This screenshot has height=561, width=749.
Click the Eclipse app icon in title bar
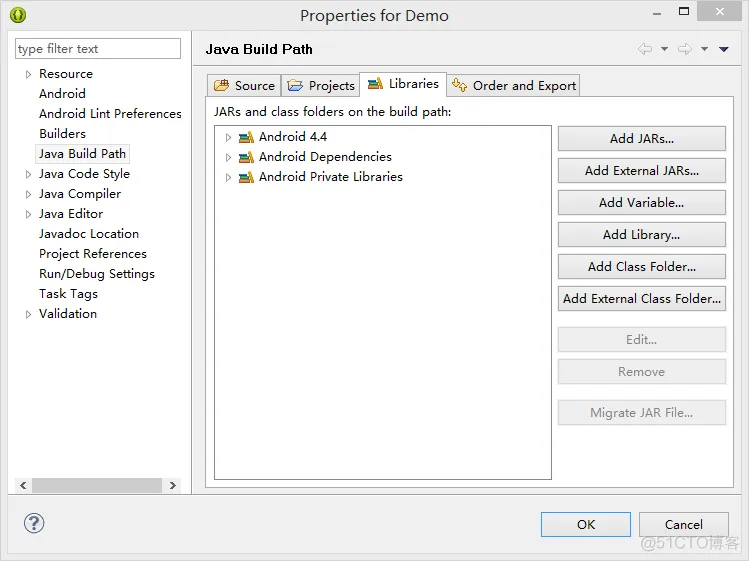(x=18, y=15)
